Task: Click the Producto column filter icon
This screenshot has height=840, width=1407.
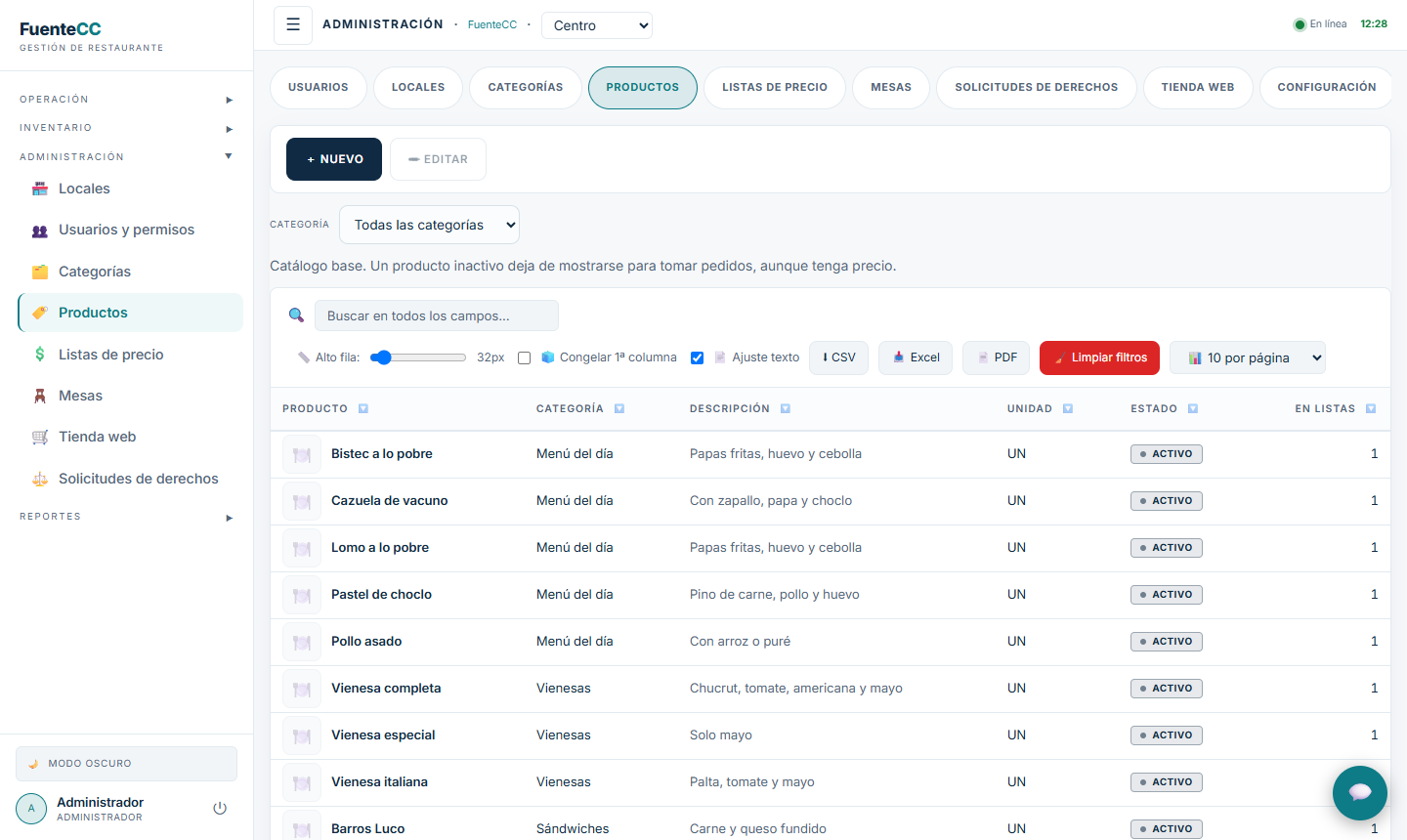Action: pyautogui.click(x=363, y=409)
